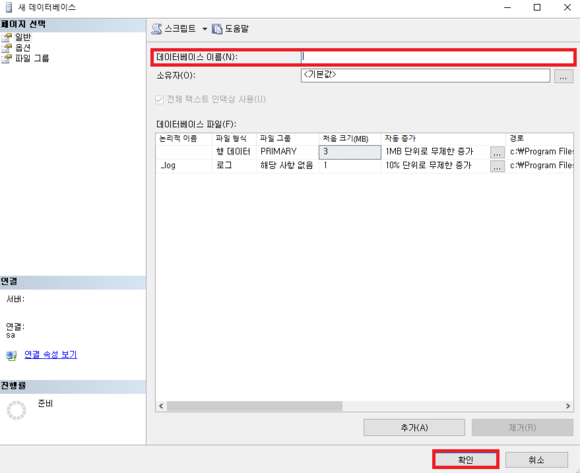Select the 옵션 page label
Viewport: 580px width, 473px height.
pyautogui.click(x=23, y=48)
